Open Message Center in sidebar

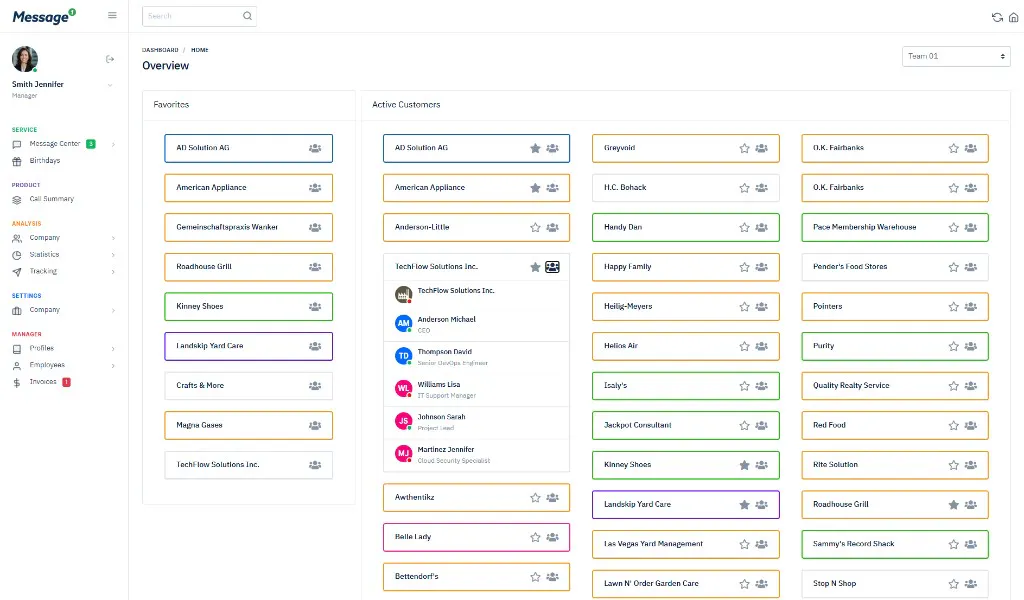click(55, 144)
